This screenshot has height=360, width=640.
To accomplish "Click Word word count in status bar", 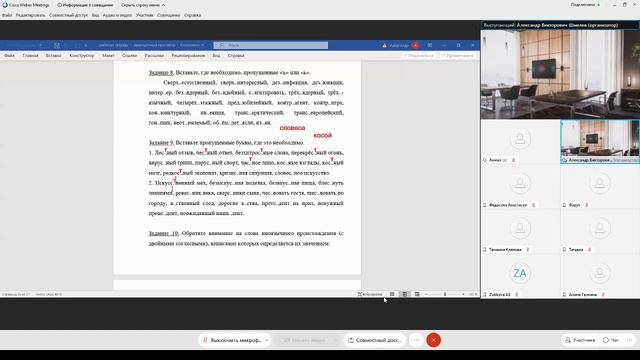I will pos(49,294).
